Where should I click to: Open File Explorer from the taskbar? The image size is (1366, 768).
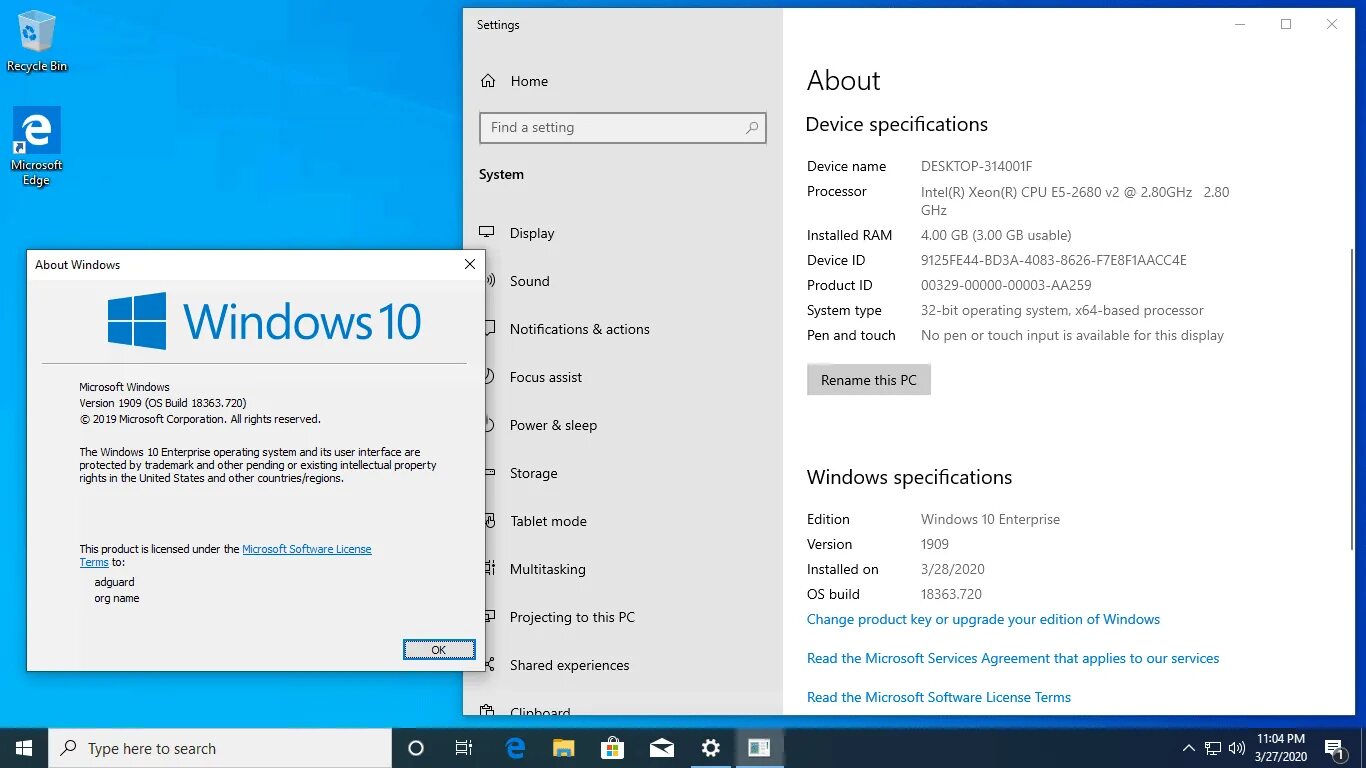click(x=563, y=747)
